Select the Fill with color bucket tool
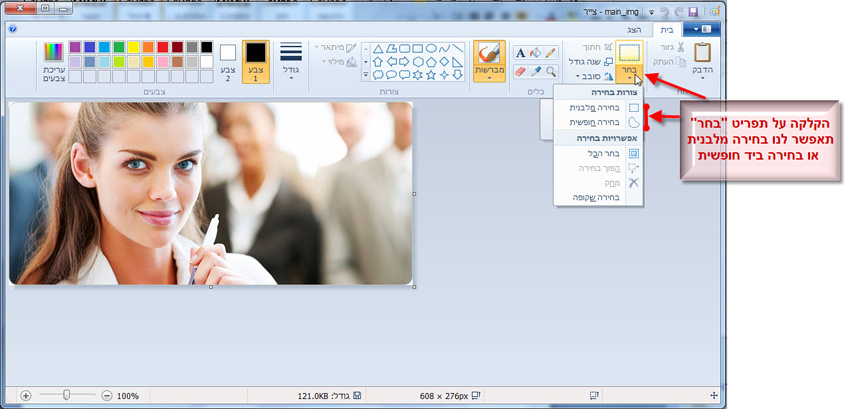 coord(536,53)
